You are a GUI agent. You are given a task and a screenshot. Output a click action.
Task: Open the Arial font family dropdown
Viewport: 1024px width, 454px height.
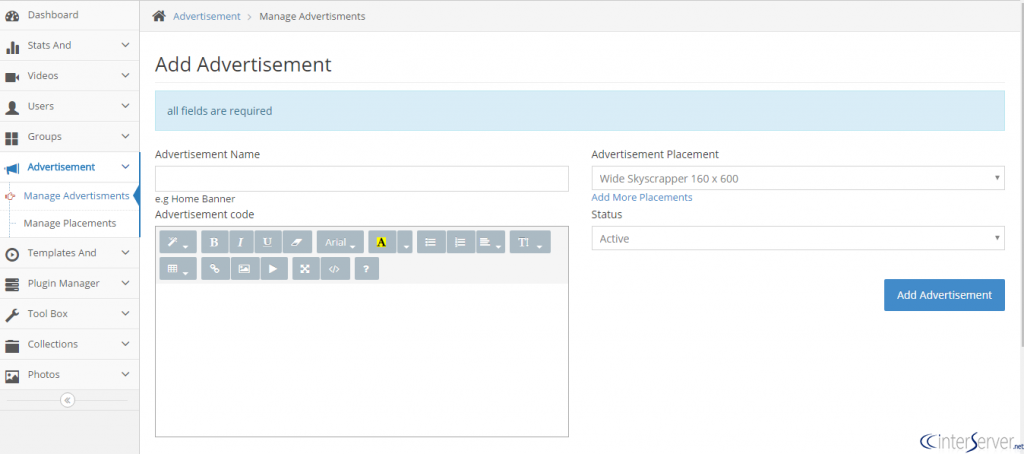coord(340,242)
